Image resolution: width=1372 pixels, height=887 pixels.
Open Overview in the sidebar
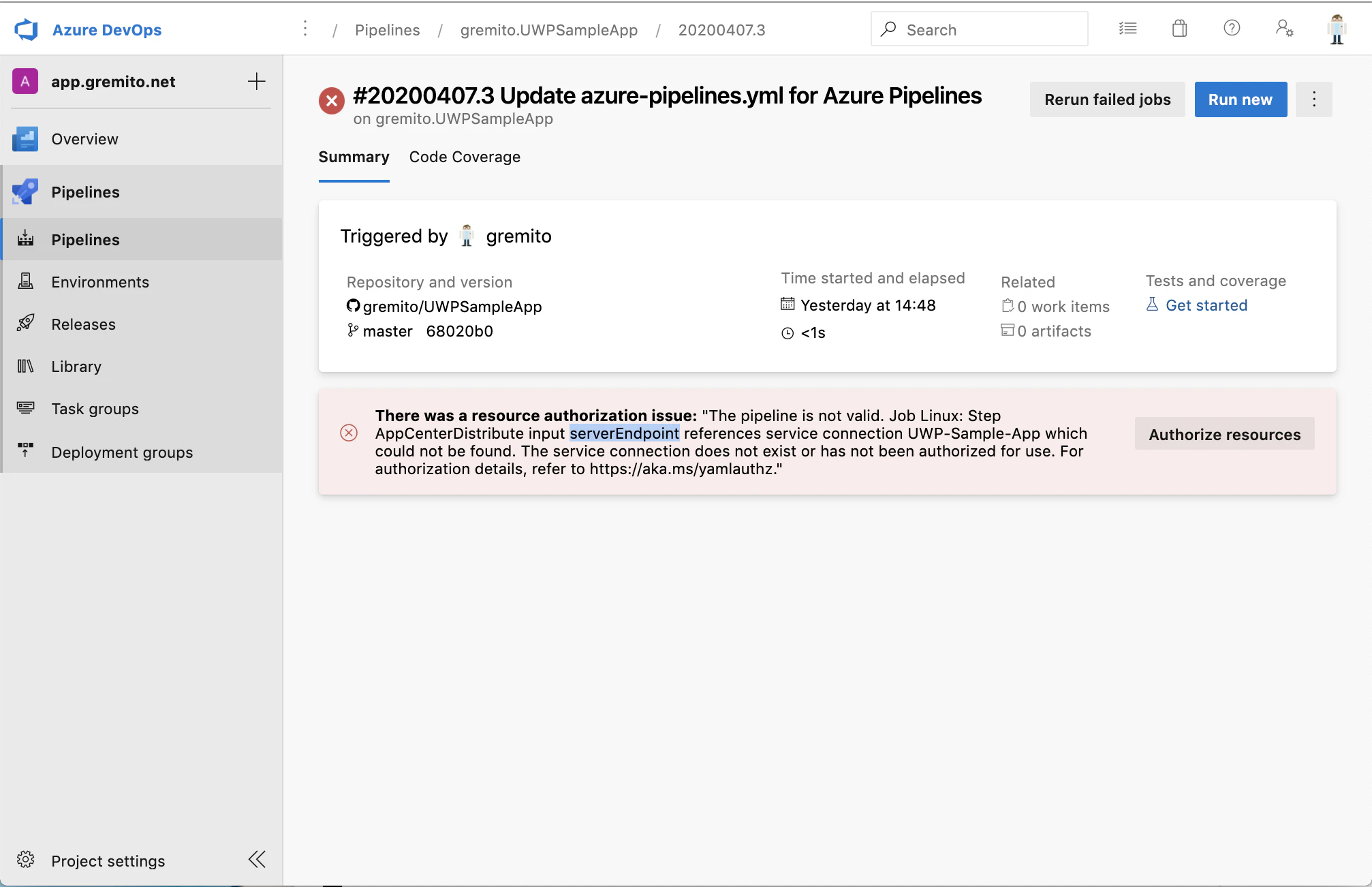coord(142,139)
